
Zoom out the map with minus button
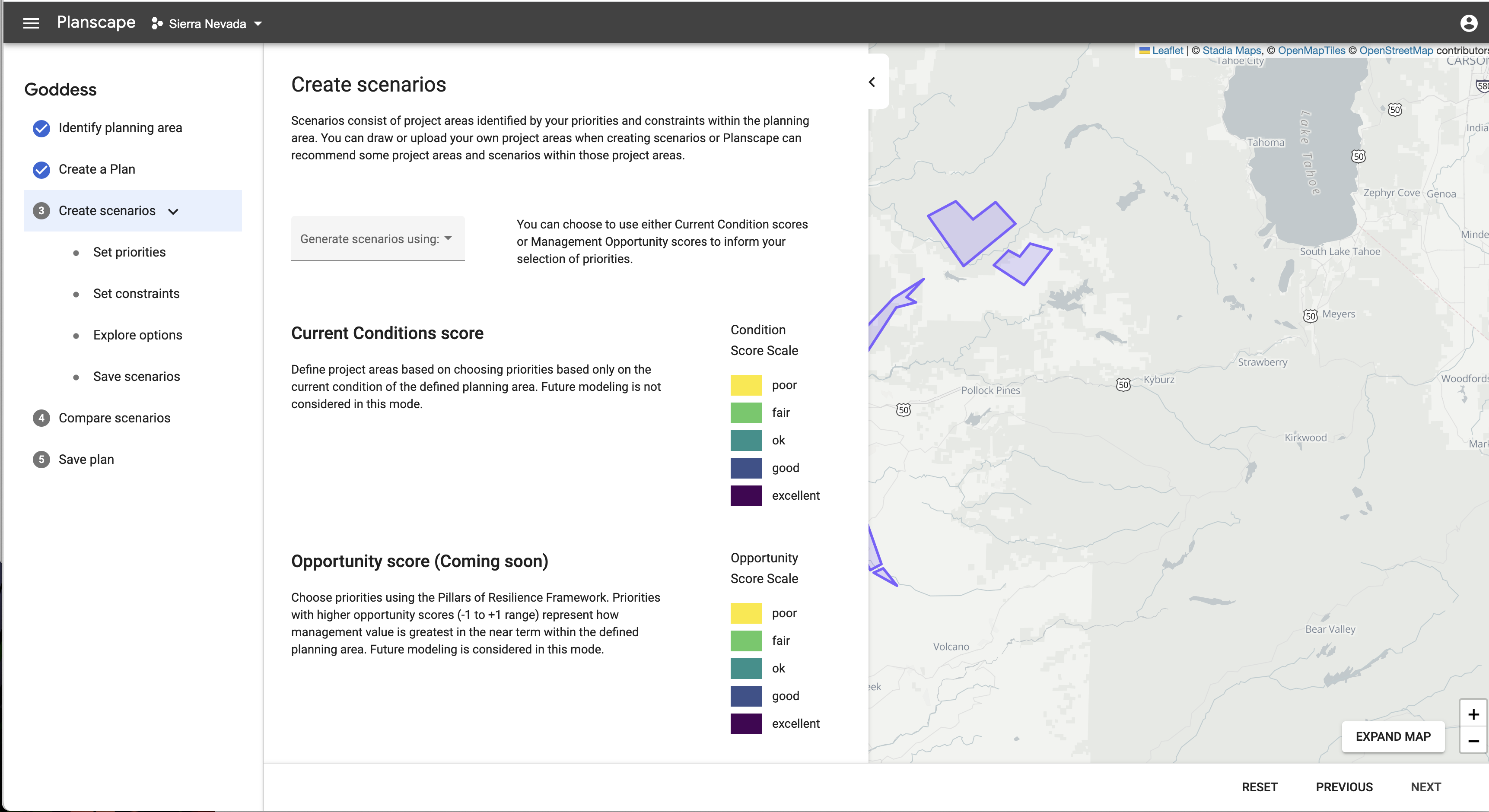pos(1473,741)
